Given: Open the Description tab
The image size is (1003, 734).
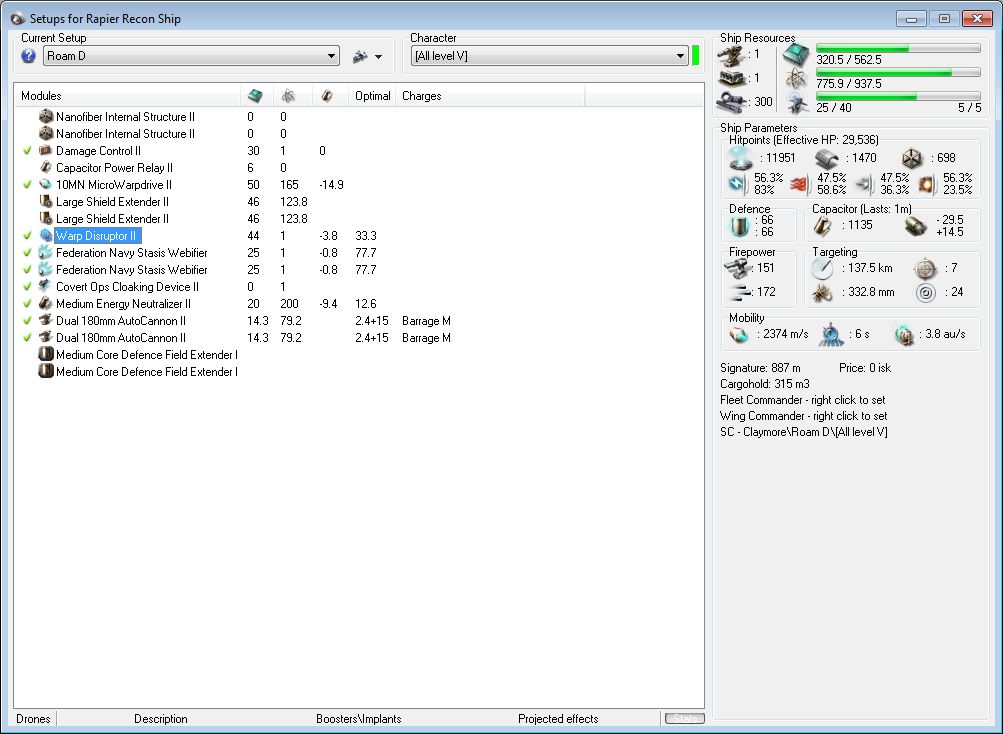Looking at the screenshot, I should [161, 719].
